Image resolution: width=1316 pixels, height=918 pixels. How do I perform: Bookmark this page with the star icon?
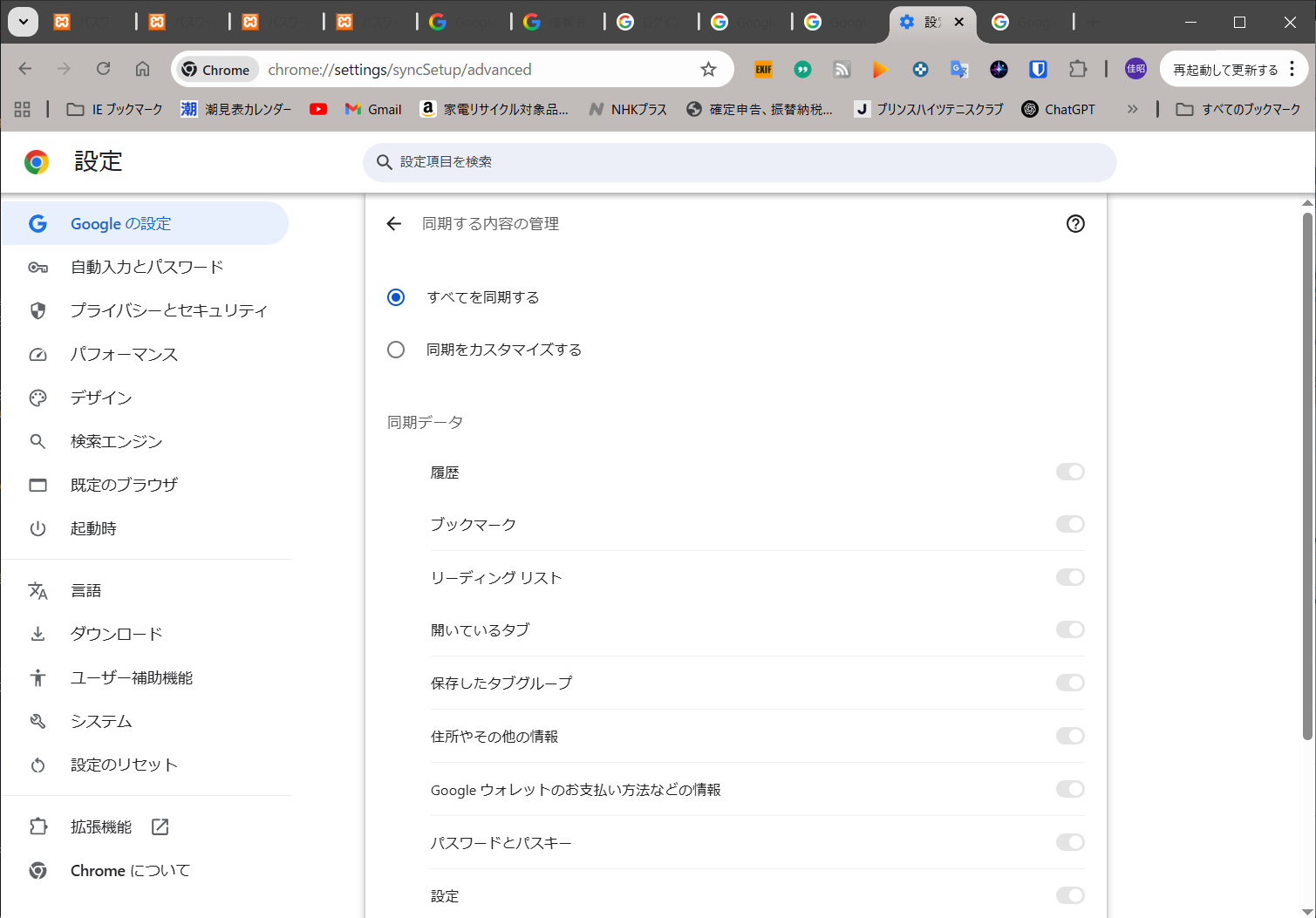708,70
